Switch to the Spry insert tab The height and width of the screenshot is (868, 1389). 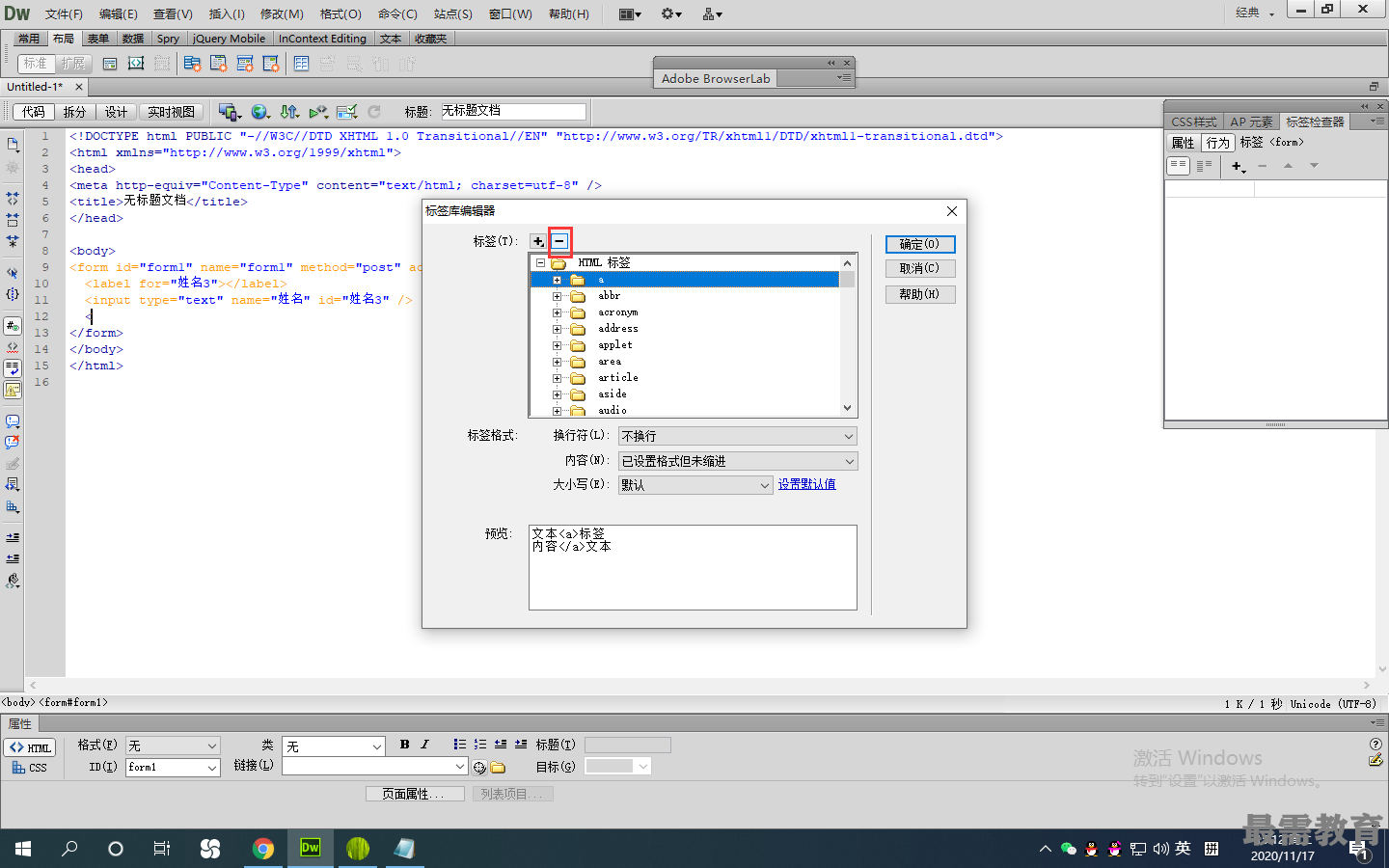click(x=168, y=39)
